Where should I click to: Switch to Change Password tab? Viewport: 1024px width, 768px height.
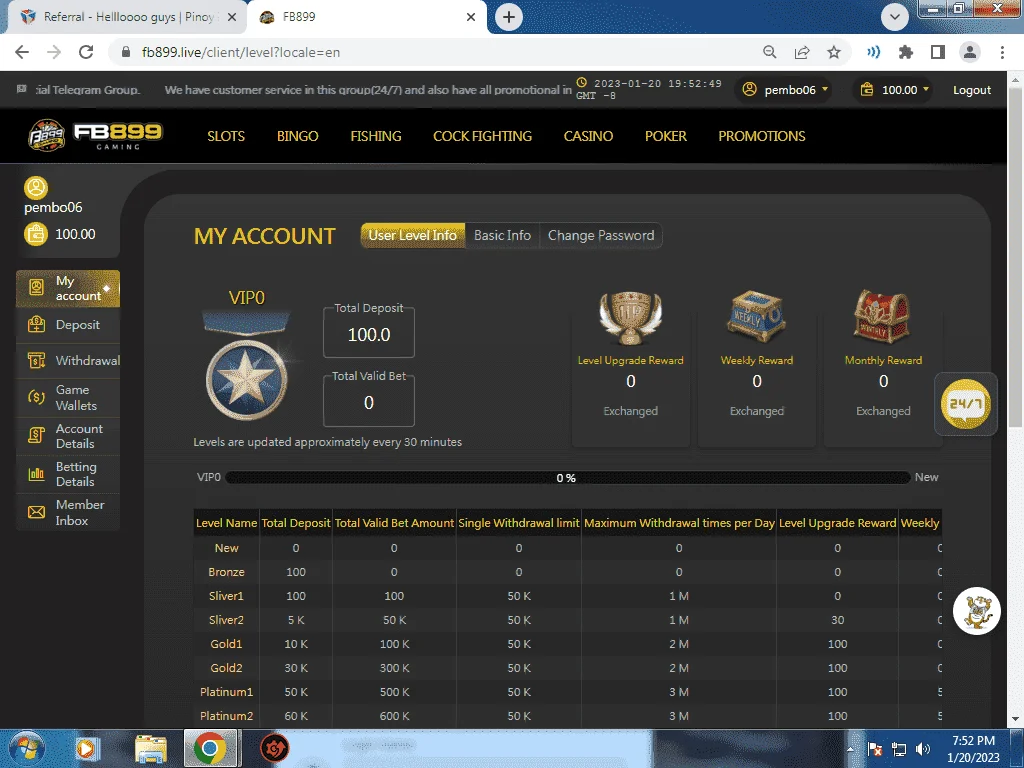coord(601,235)
